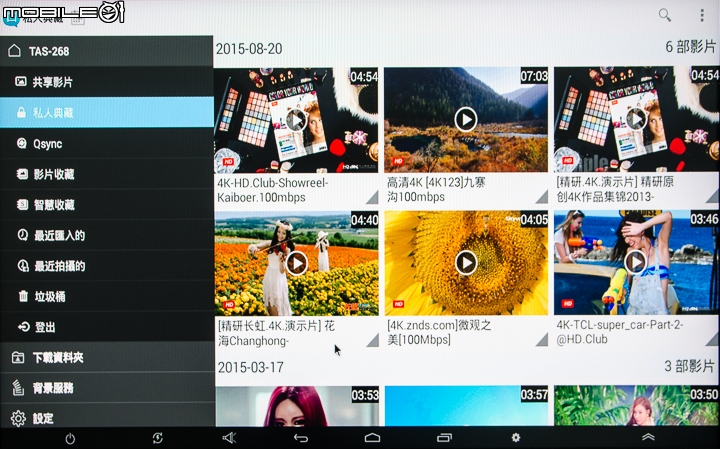Screen dimensions: 720x449
Task: Click the 最近匯入的 clock icon
Action: point(22,235)
